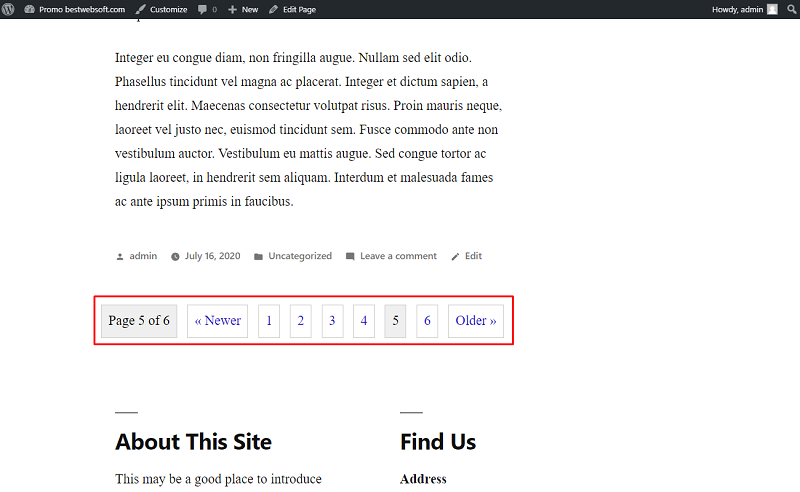This screenshot has height=492, width=800.
Task: Go to « Newer pagination page
Action: coord(217,321)
